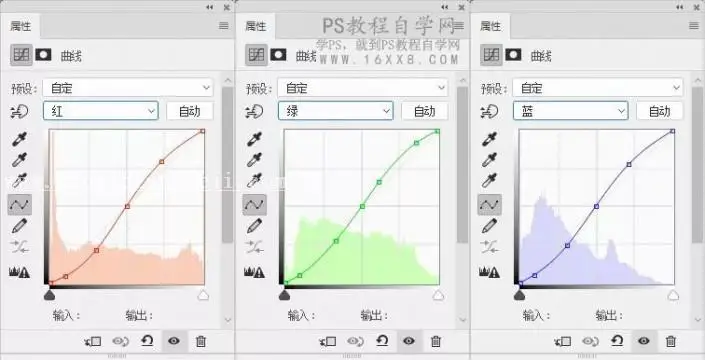Open the panel menu in the Blue panel

pos(694,26)
